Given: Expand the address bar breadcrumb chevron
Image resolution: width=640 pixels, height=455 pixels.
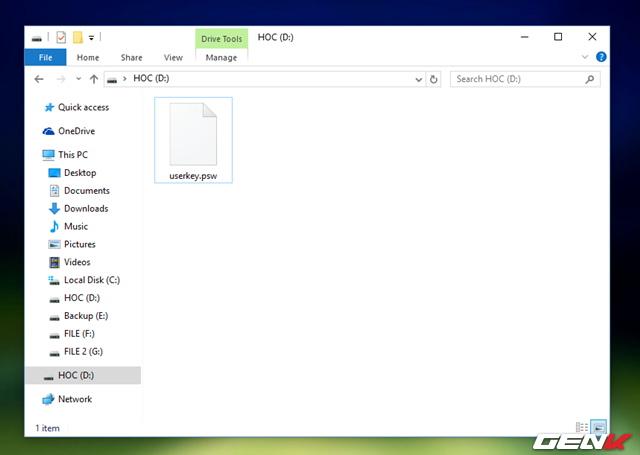Looking at the screenshot, I should [124, 79].
